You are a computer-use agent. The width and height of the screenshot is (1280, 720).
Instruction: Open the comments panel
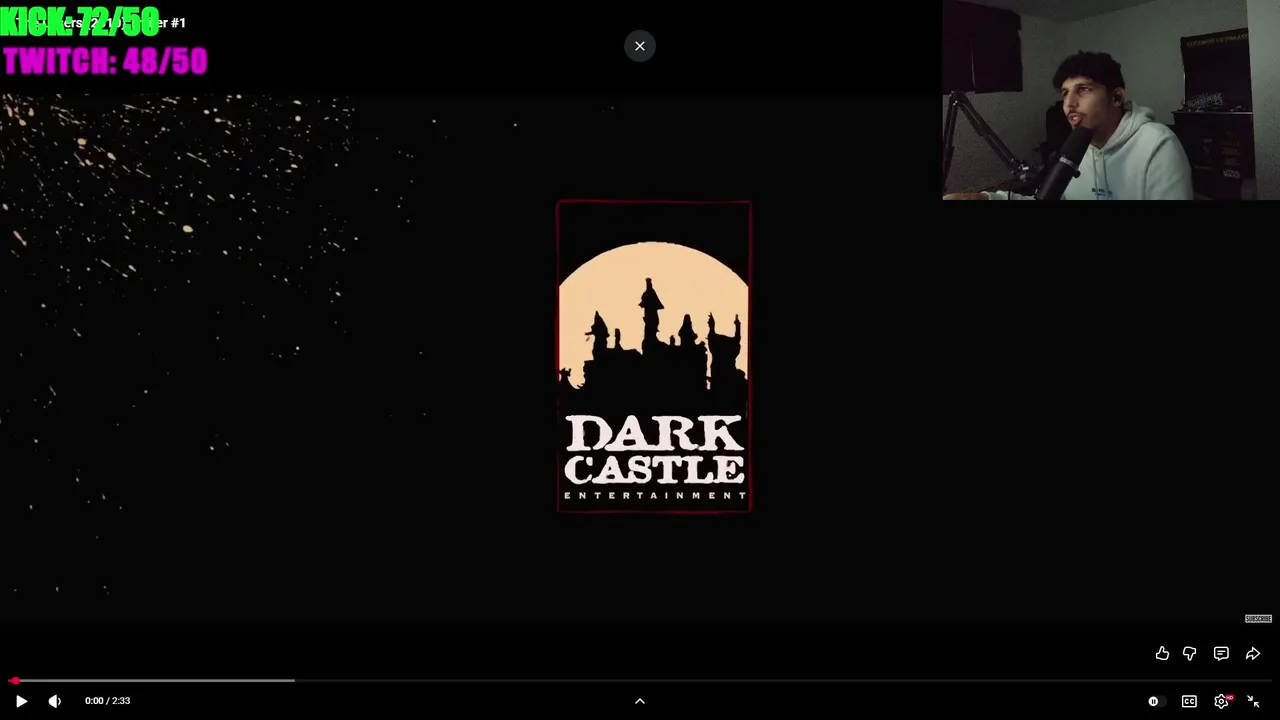pos(1221,653)
